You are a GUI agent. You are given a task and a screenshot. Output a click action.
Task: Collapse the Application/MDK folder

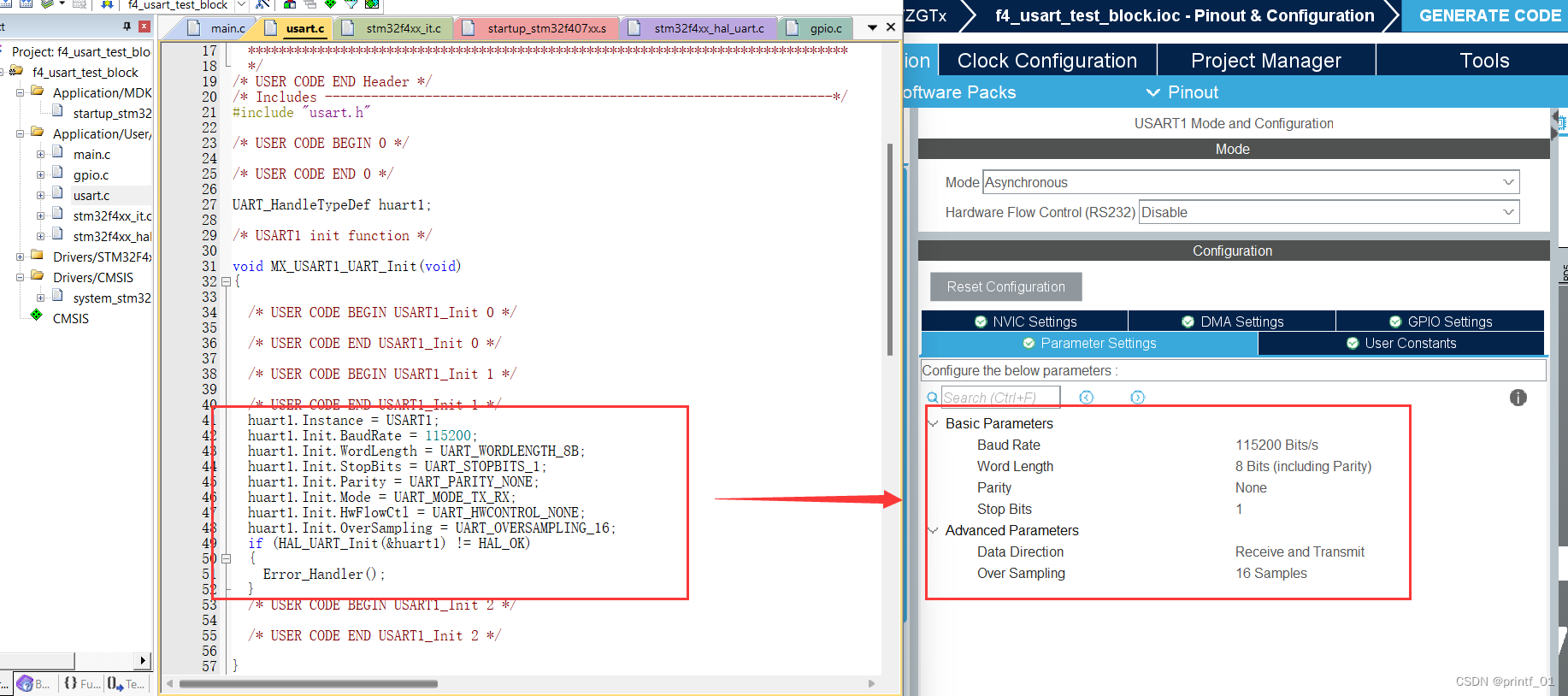pos(20,93)
